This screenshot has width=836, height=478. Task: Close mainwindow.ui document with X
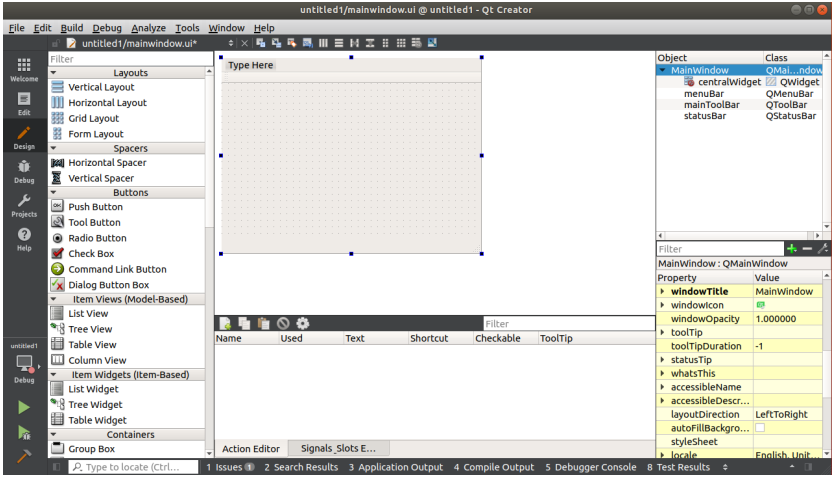(x=244, y=43)
